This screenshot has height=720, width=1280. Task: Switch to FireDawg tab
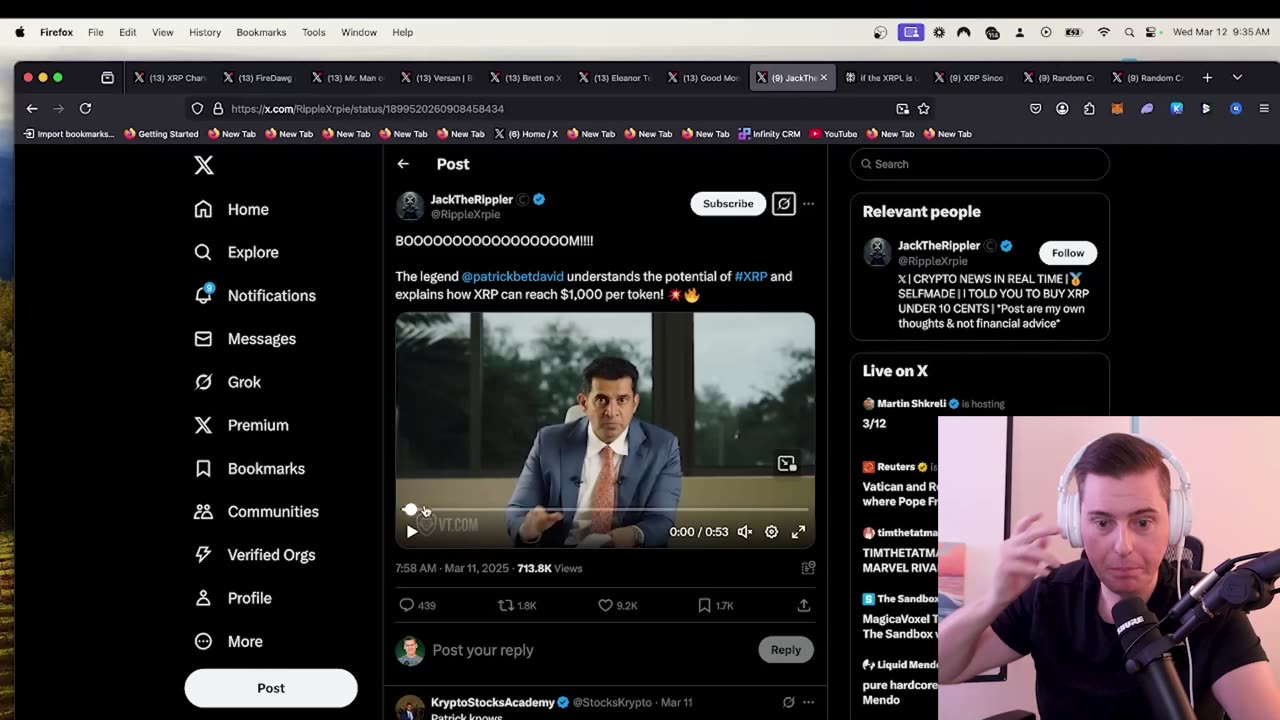259,77
